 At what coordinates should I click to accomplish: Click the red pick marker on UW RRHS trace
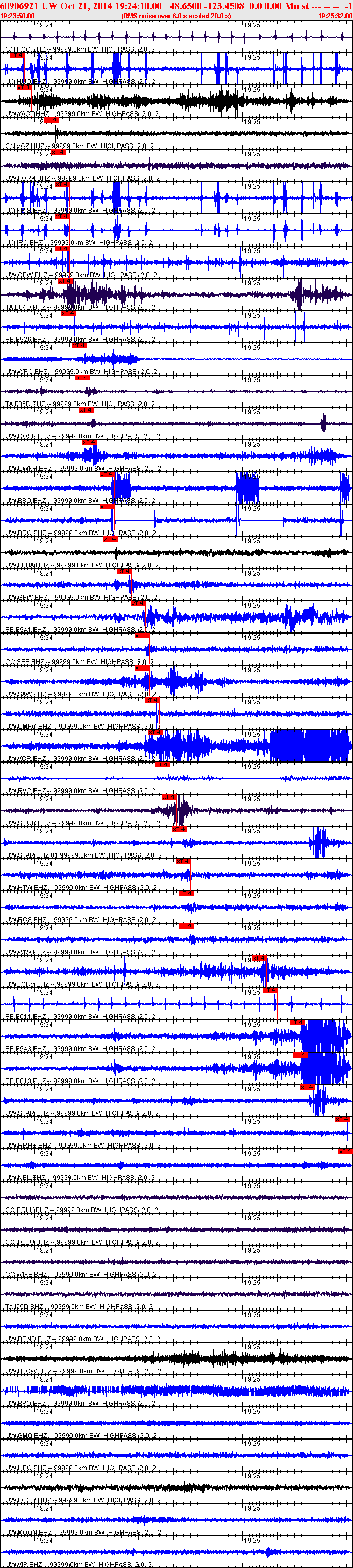coord(343,1120)
